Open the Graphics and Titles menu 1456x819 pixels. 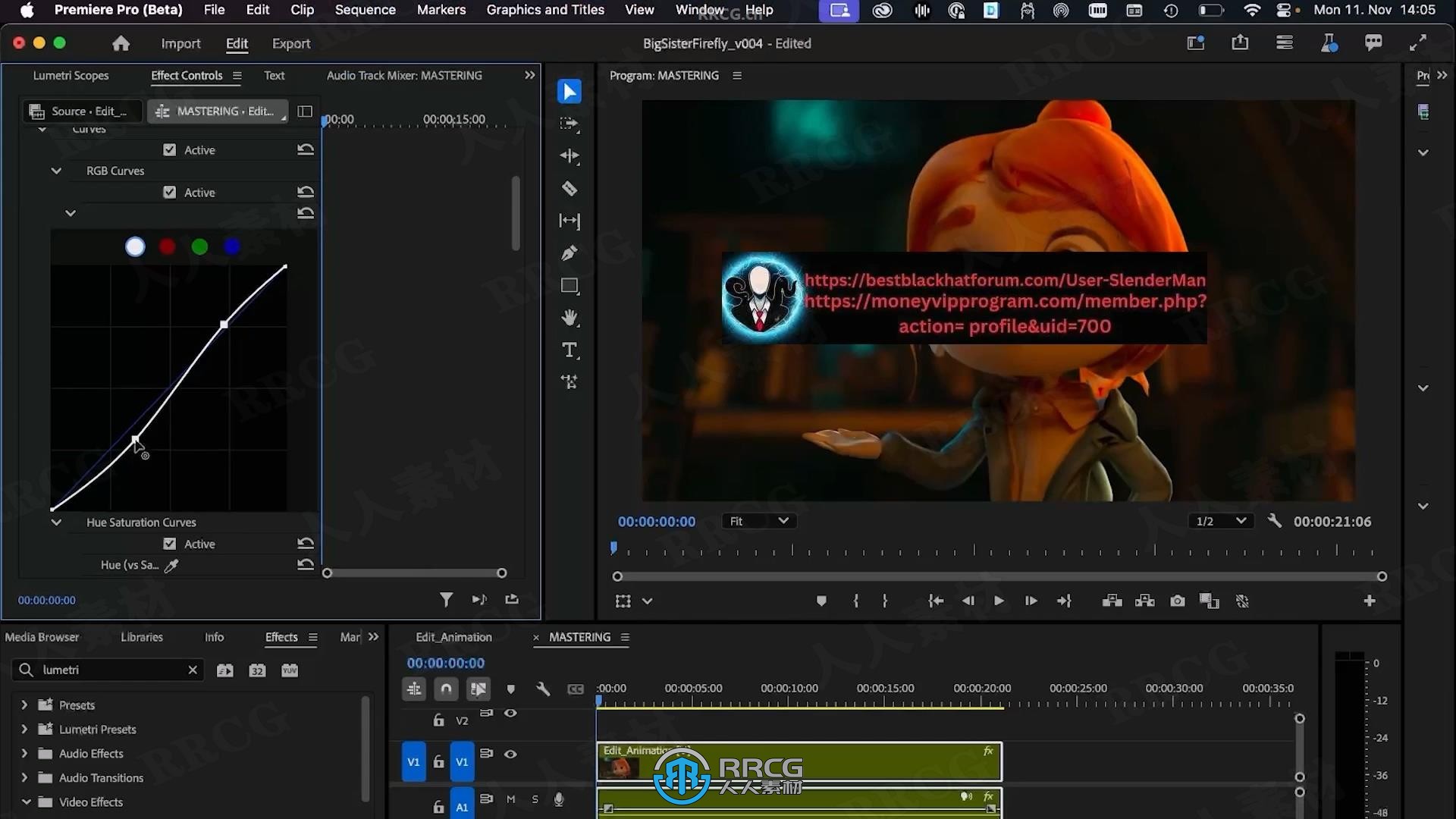click(x=545, y=10)
